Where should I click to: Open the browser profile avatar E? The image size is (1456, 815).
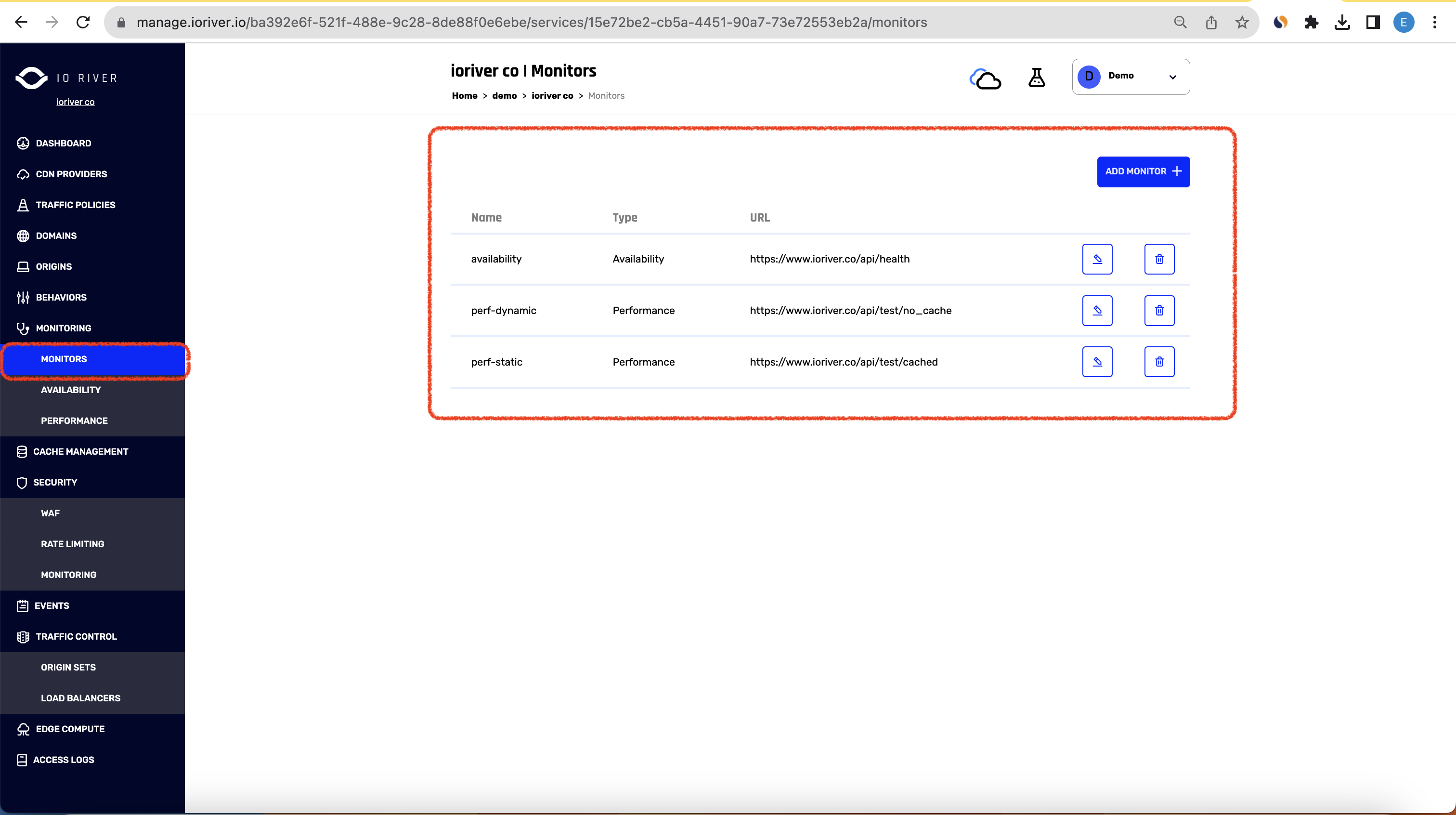1404,22
